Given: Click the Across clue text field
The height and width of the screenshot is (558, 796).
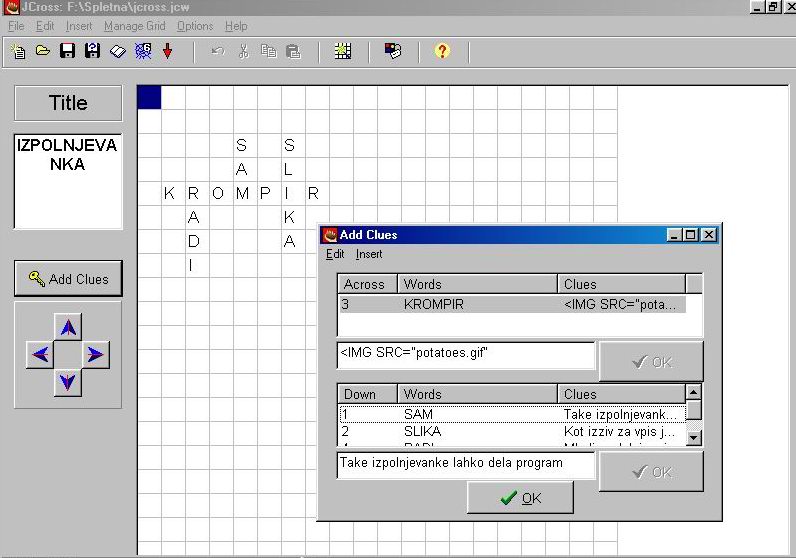Looking at the screenshot, I should pyautogui.click(x=466, y=355).
